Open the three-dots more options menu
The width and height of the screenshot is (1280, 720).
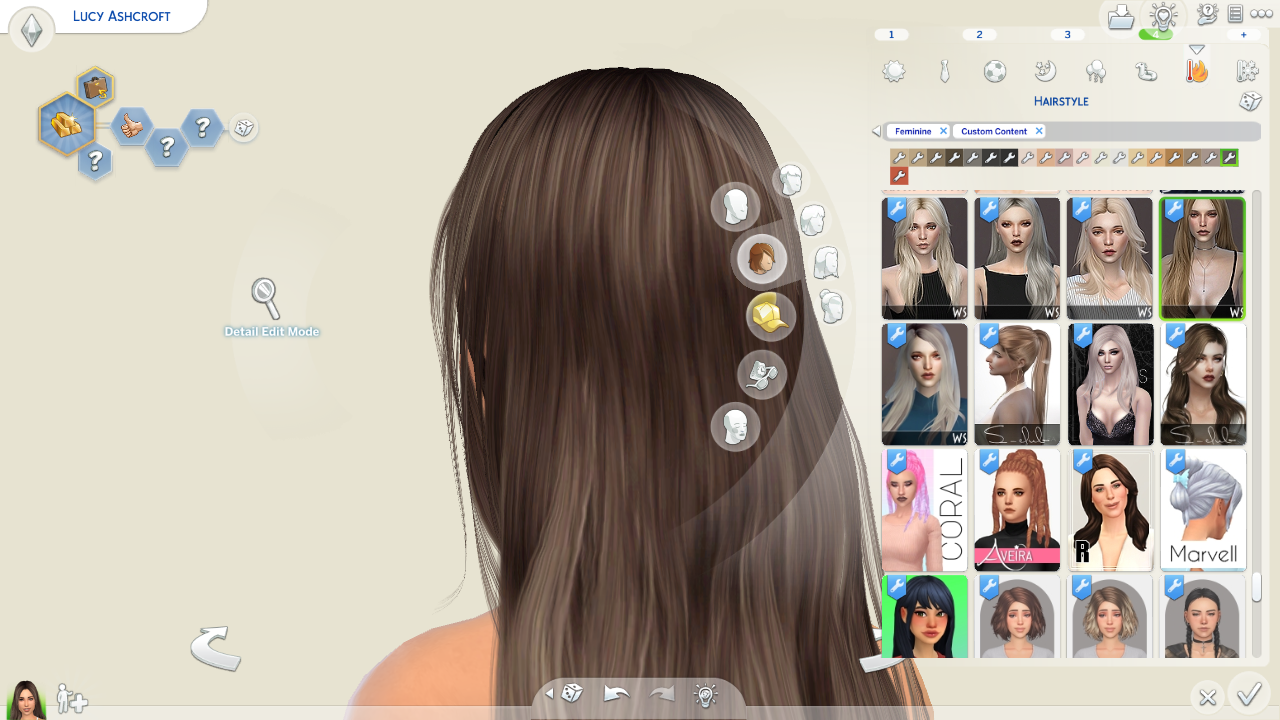[1261, 14]
